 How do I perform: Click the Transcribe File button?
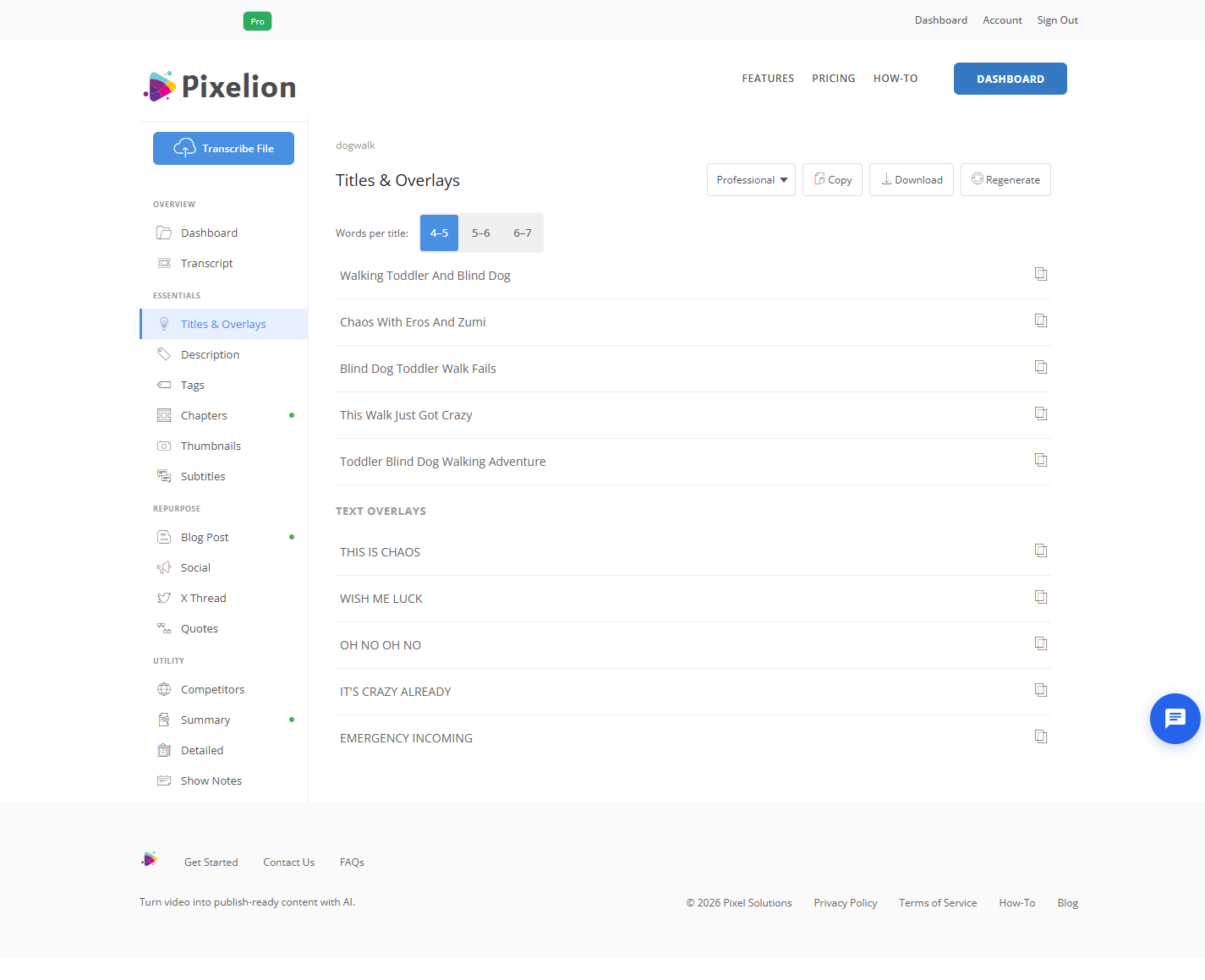223,148
